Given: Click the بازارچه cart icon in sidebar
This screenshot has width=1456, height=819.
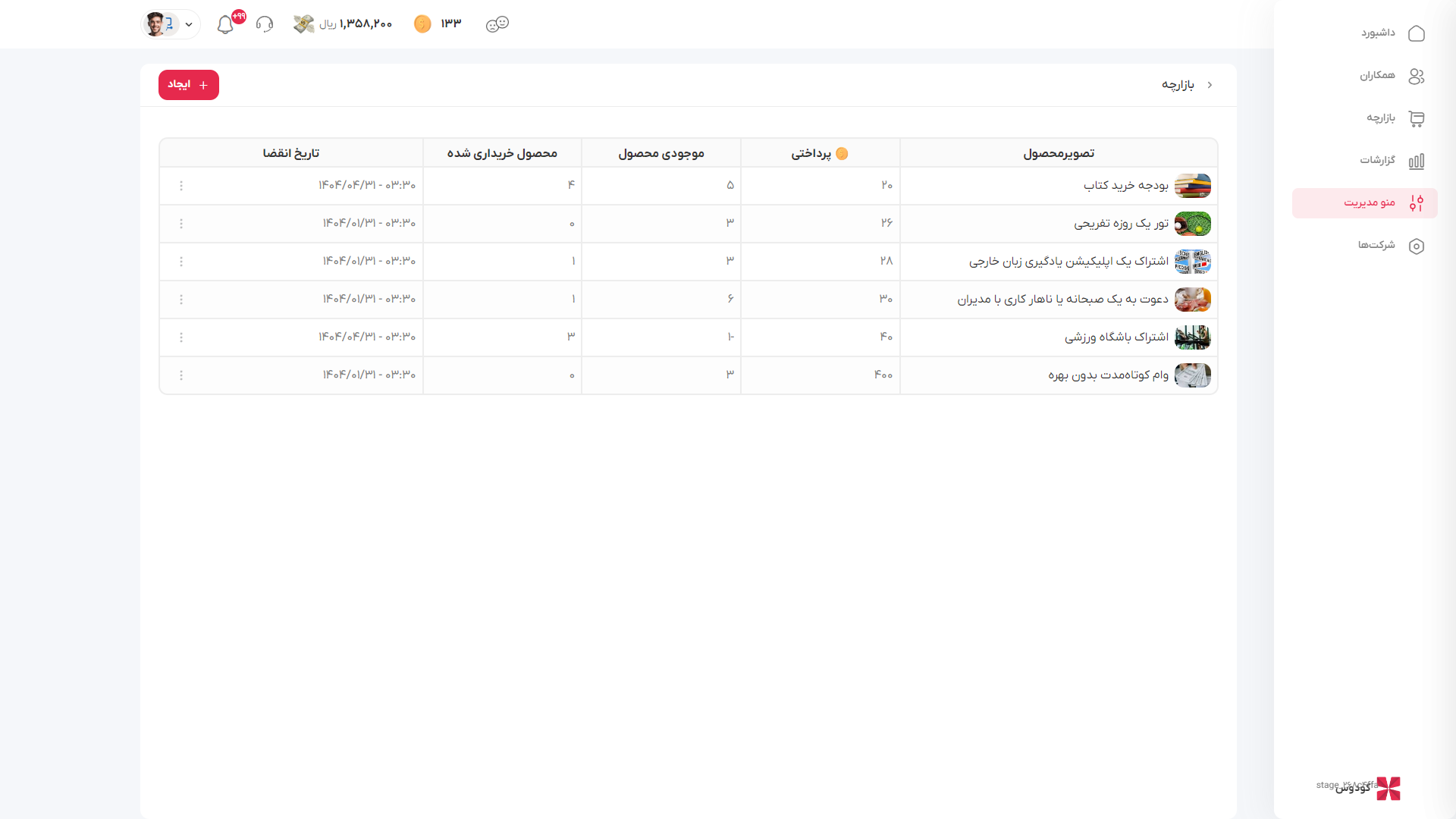Looking at the screenshot, I should click(1416, 118).
